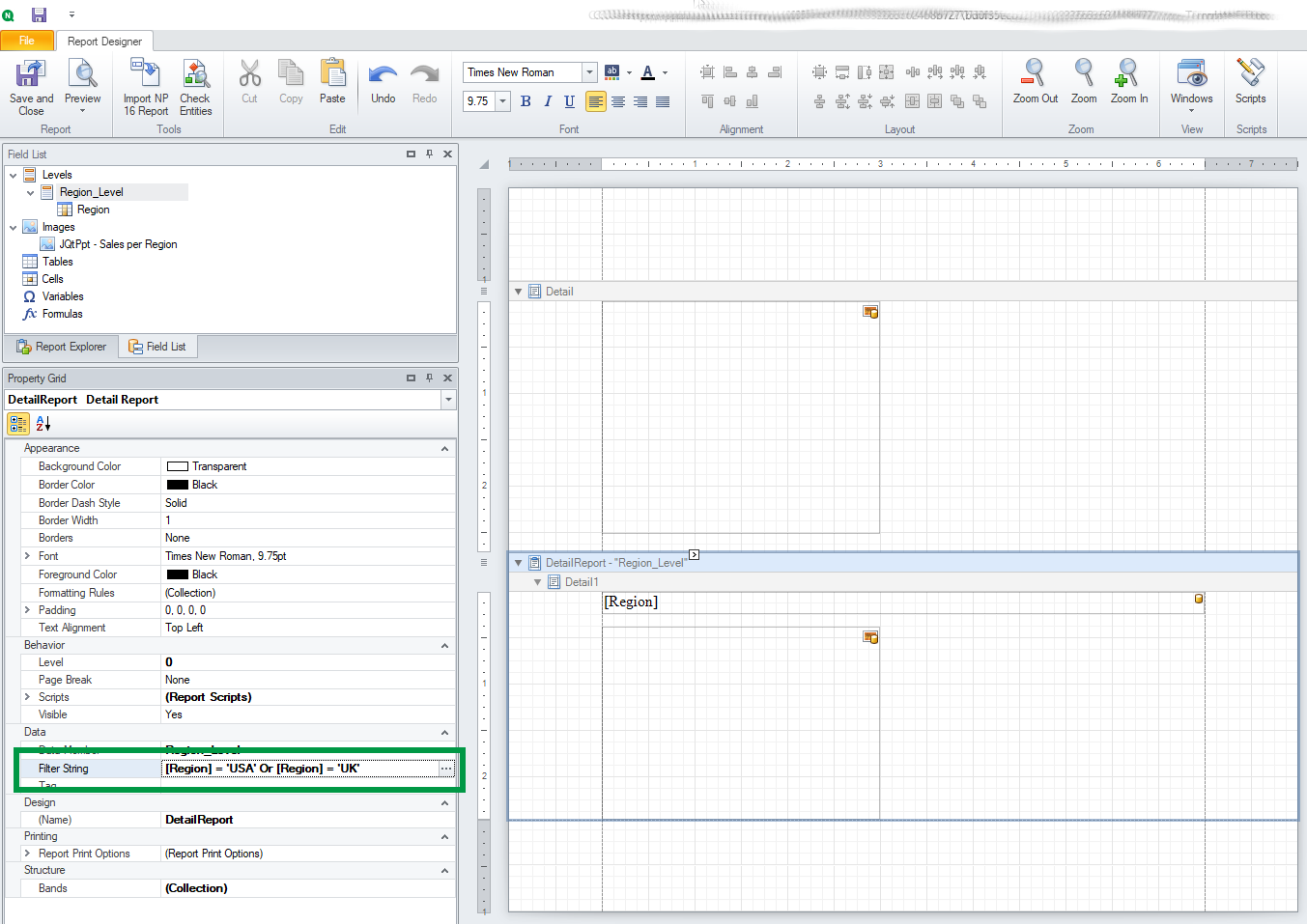This screenshot has height=924, width=1307.
Task: Click the smart tag on Region label
Action: (x=1199, y=600)
